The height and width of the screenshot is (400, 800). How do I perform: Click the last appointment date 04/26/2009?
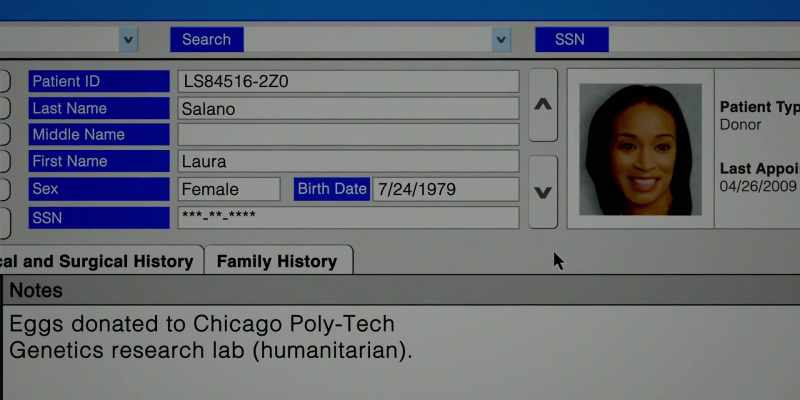(x=758, y=186)
